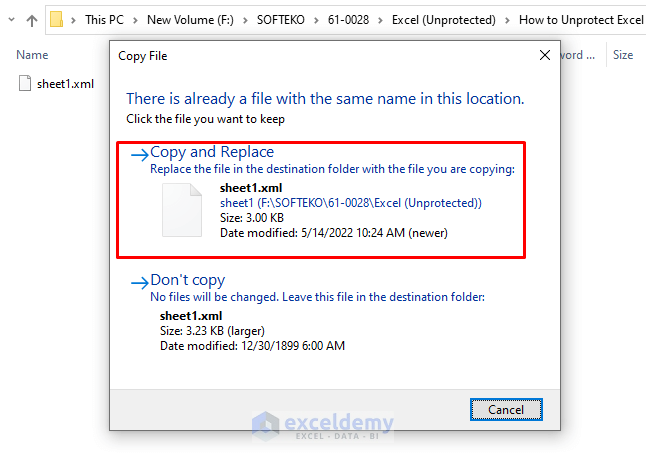646x458 pixels.
Task: Choose the Don't copy option
Action: (188, 281)
